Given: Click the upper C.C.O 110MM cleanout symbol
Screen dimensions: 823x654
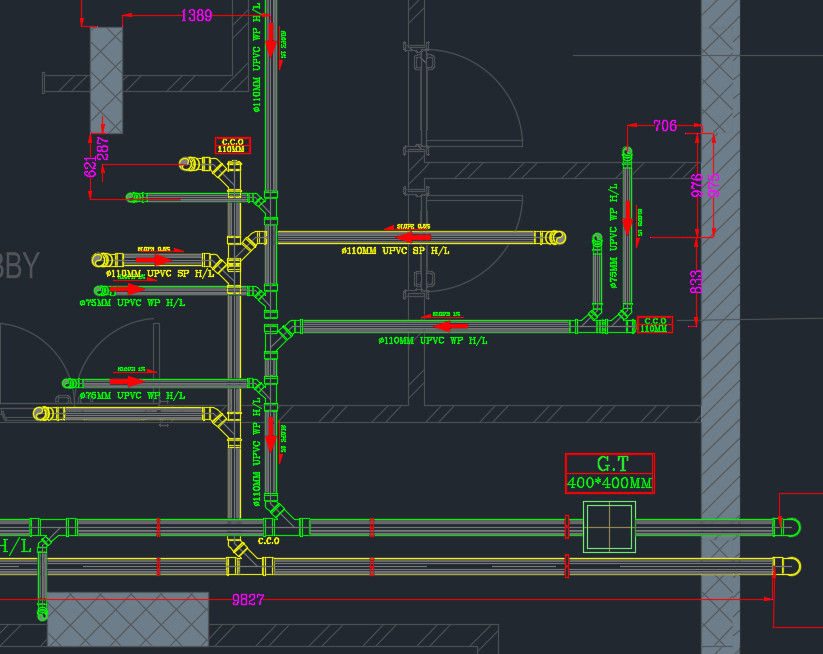Looking at the screenshot, I should 232,144.
